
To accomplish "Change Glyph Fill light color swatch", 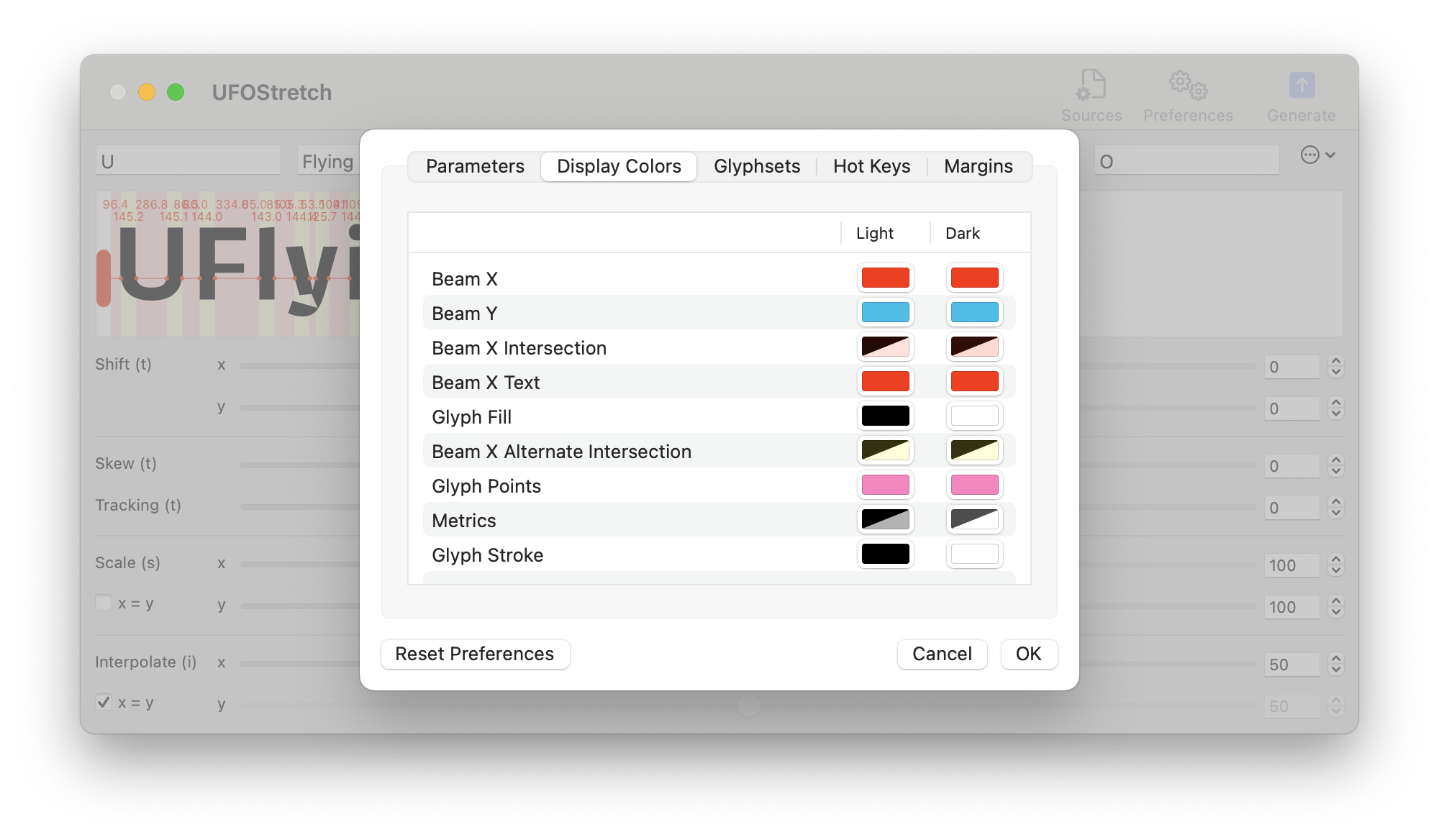I will (x=886, y=416).
